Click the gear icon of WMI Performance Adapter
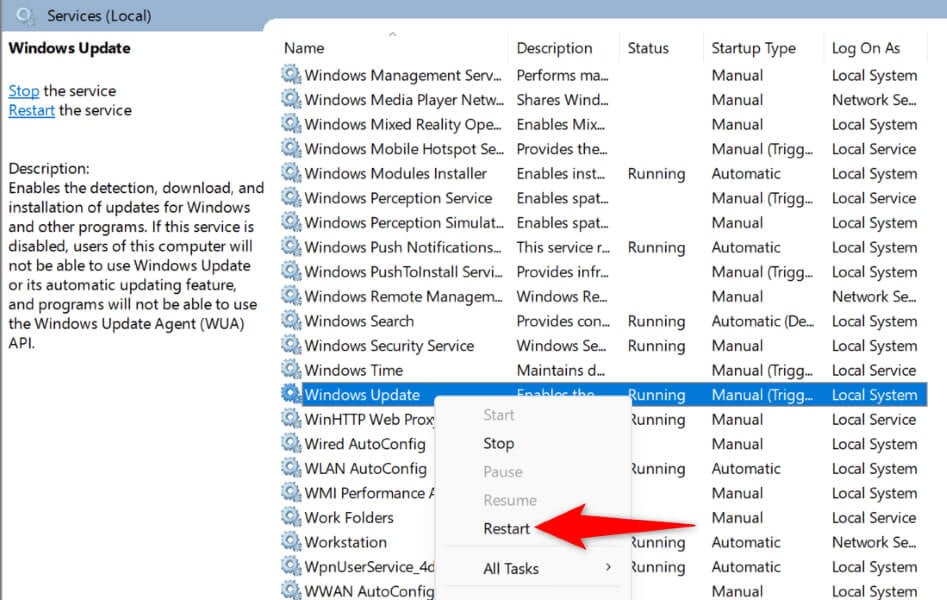Screen dimensions: 947x600 [x=291, y=492]
